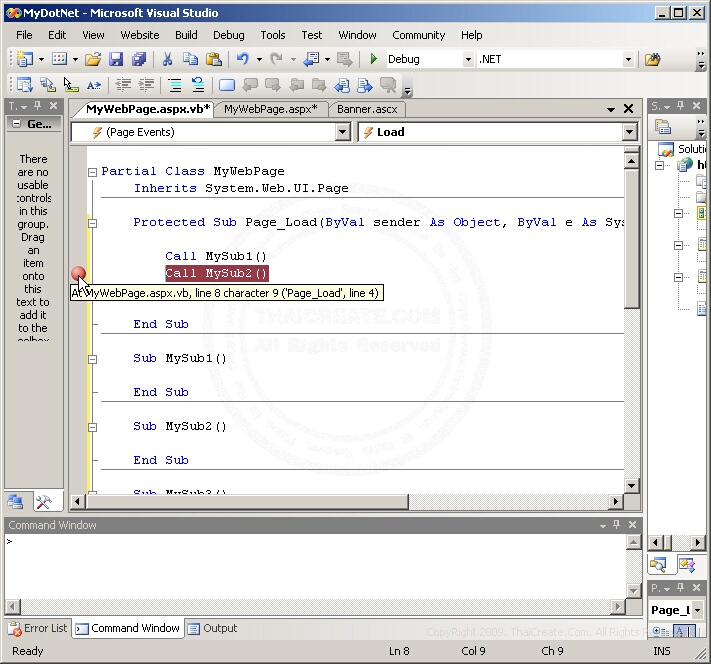Open the (Page Events) class dropdown
Viewport: 711px width, 664px height.
[x=343, y=132]
